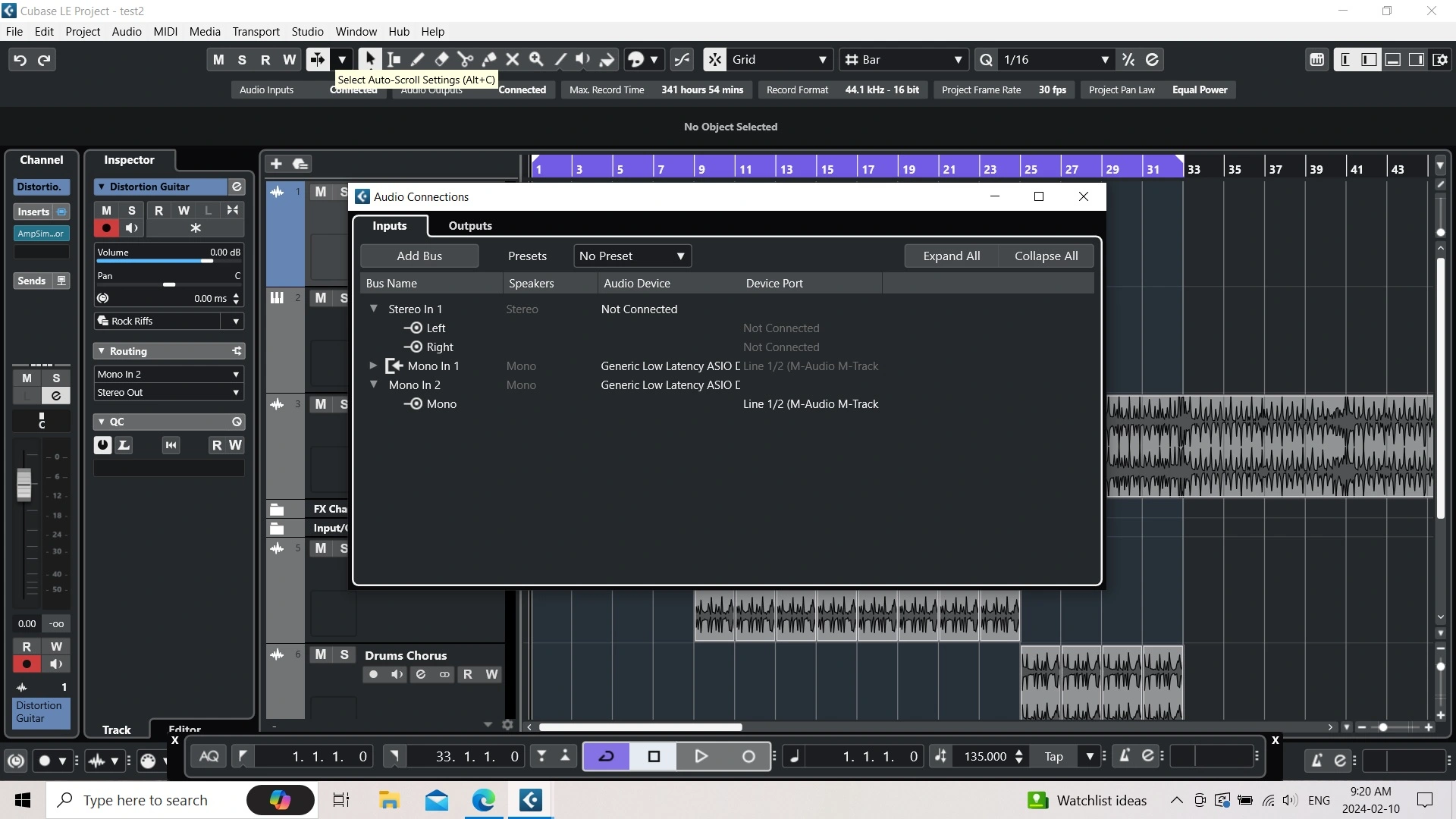The image size is (1456, 819).
Task: Open the Cubase icon in the taskbar
Action: click(x=530, y=799)
